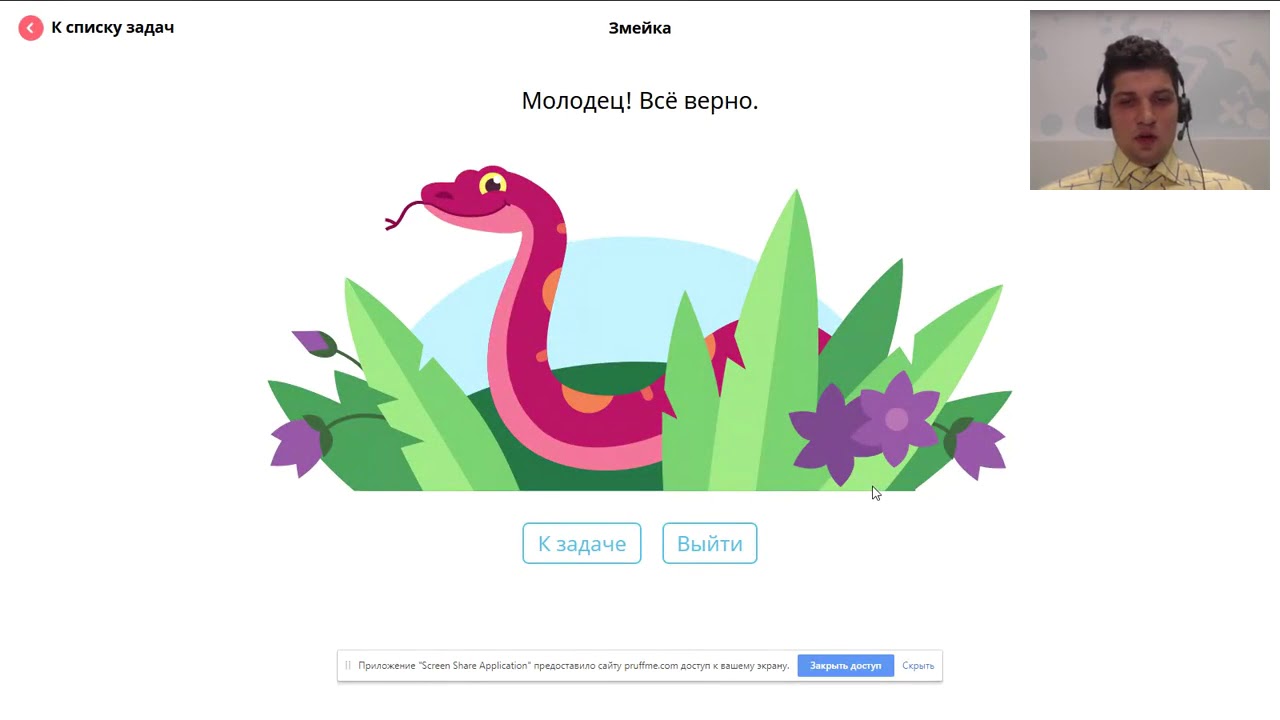Hide the sharing bar via "Скрыть"
This screenshot has height=720, width=1280.
coord(918,665)
